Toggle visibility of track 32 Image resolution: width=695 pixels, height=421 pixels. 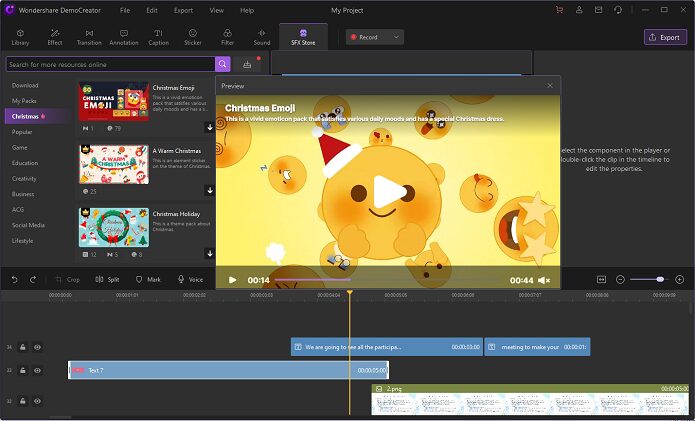tap(37, 401)
